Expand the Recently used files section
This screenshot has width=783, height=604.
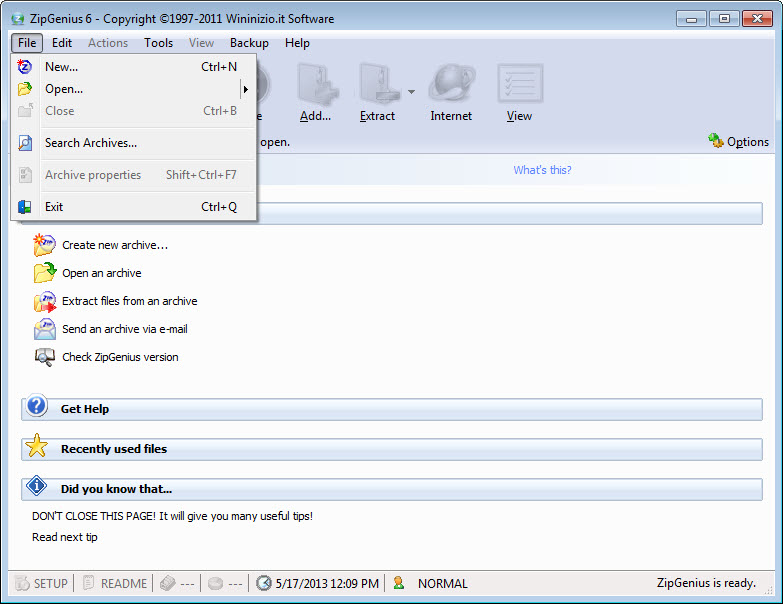(392, 449)
